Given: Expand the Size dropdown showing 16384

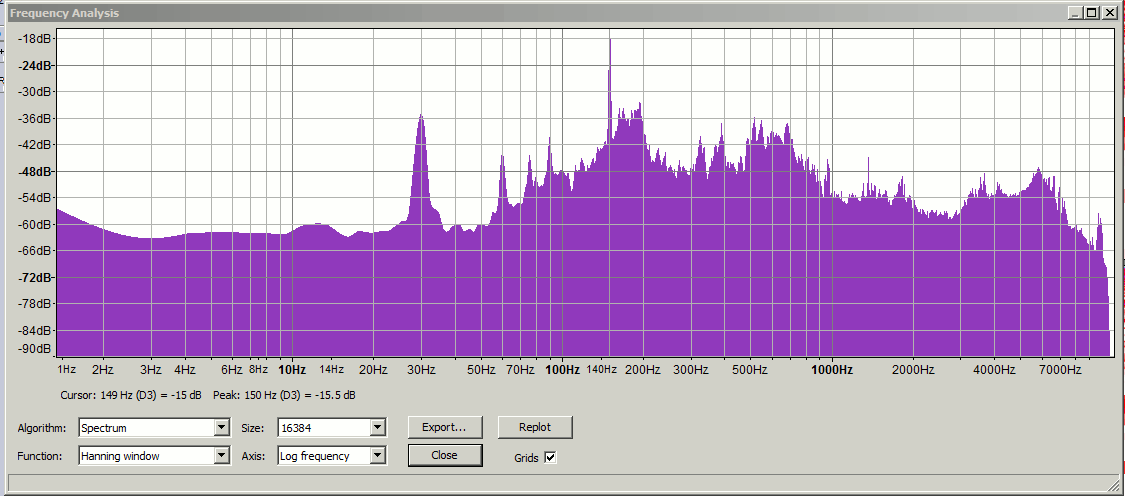Looking at the screenshot, I should click(332, 428).
